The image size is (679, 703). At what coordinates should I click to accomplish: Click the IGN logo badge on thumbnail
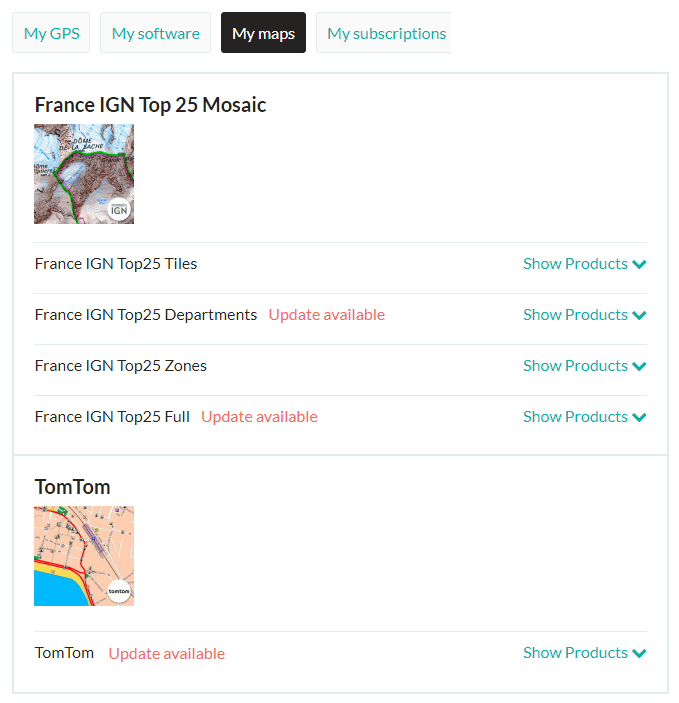[x=119, y=209]
